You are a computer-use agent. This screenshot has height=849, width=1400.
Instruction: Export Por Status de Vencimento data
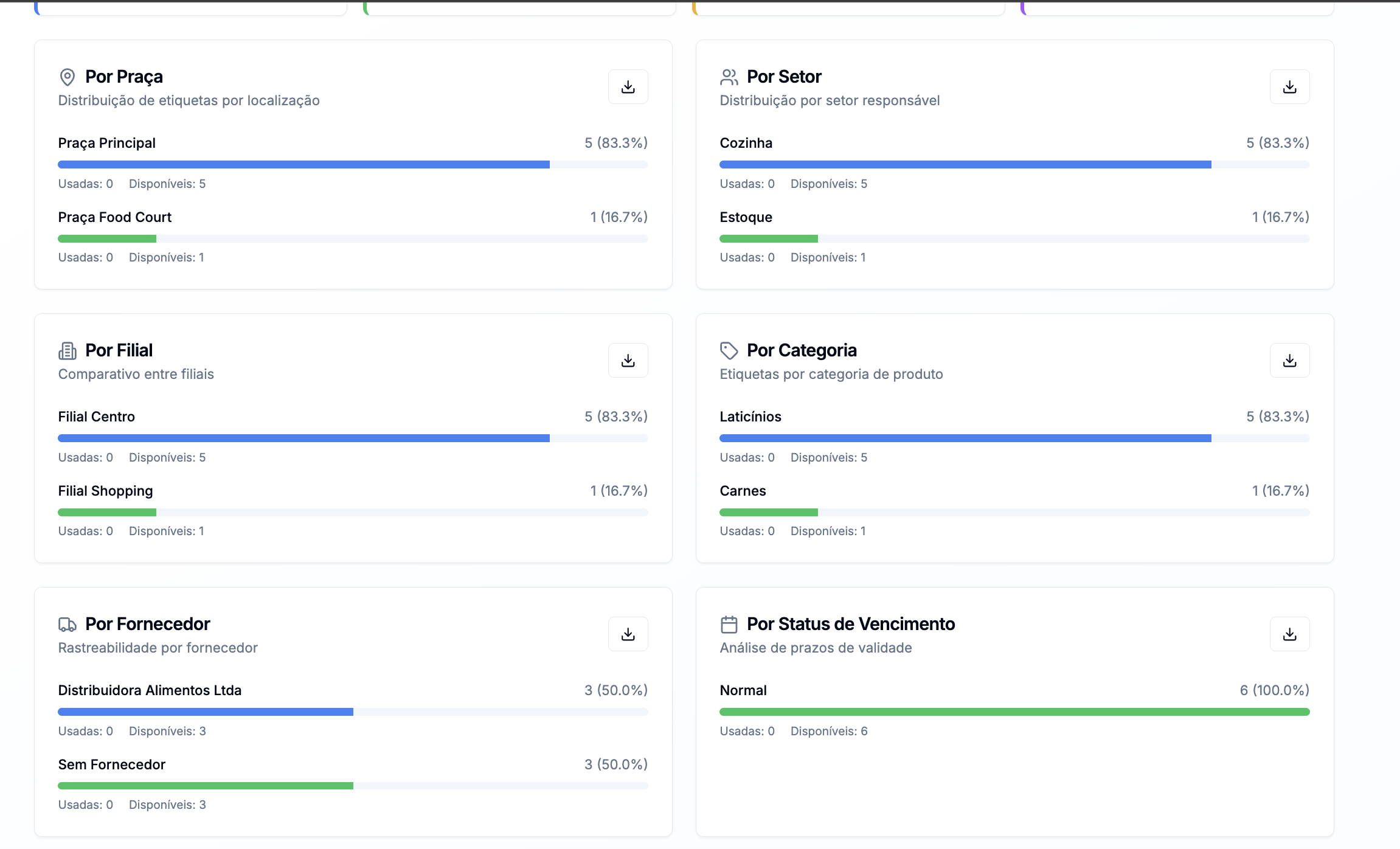click(1289, 634)
